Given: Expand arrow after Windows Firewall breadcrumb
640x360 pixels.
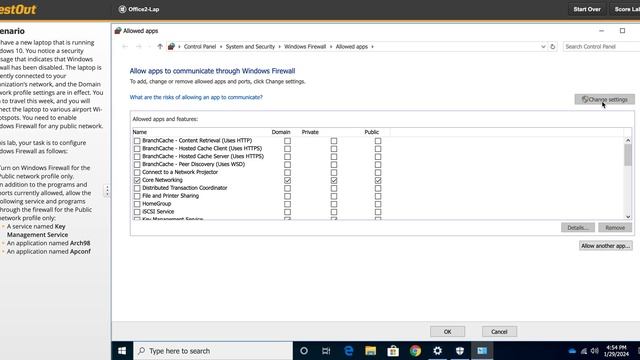Looking at the screenshot, I should pyautogui.click(x=331, y=47).
